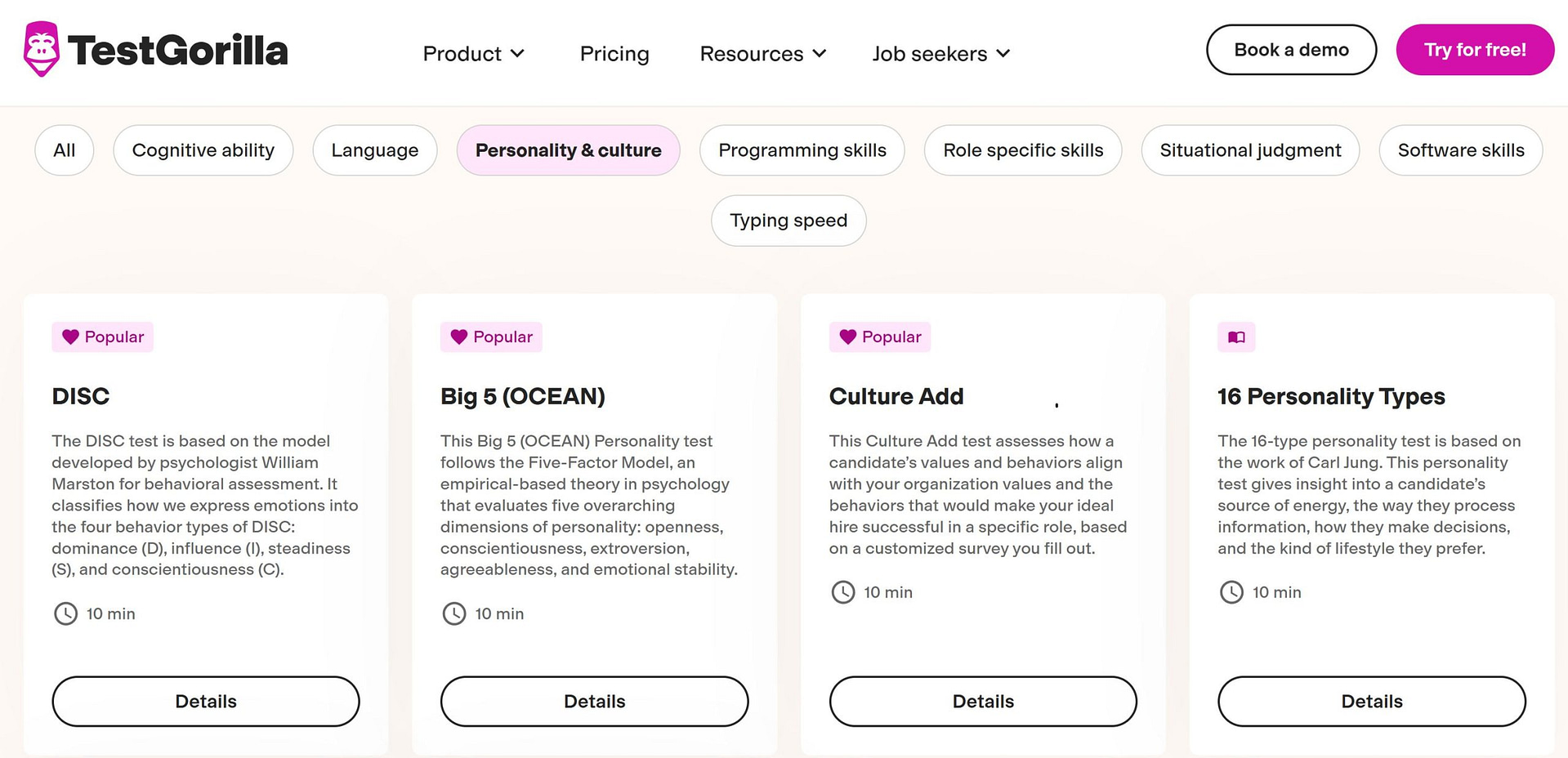Expand the Resources dropdown
The height and width of the screenshot is (758, 1568).
(762, 53)
